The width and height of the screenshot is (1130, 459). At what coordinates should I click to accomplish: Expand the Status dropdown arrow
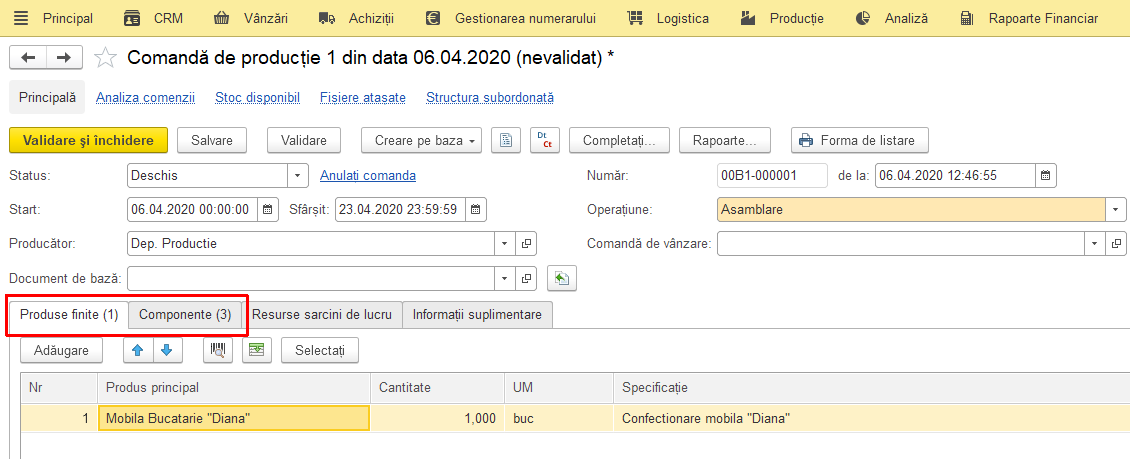coord(298,175)
